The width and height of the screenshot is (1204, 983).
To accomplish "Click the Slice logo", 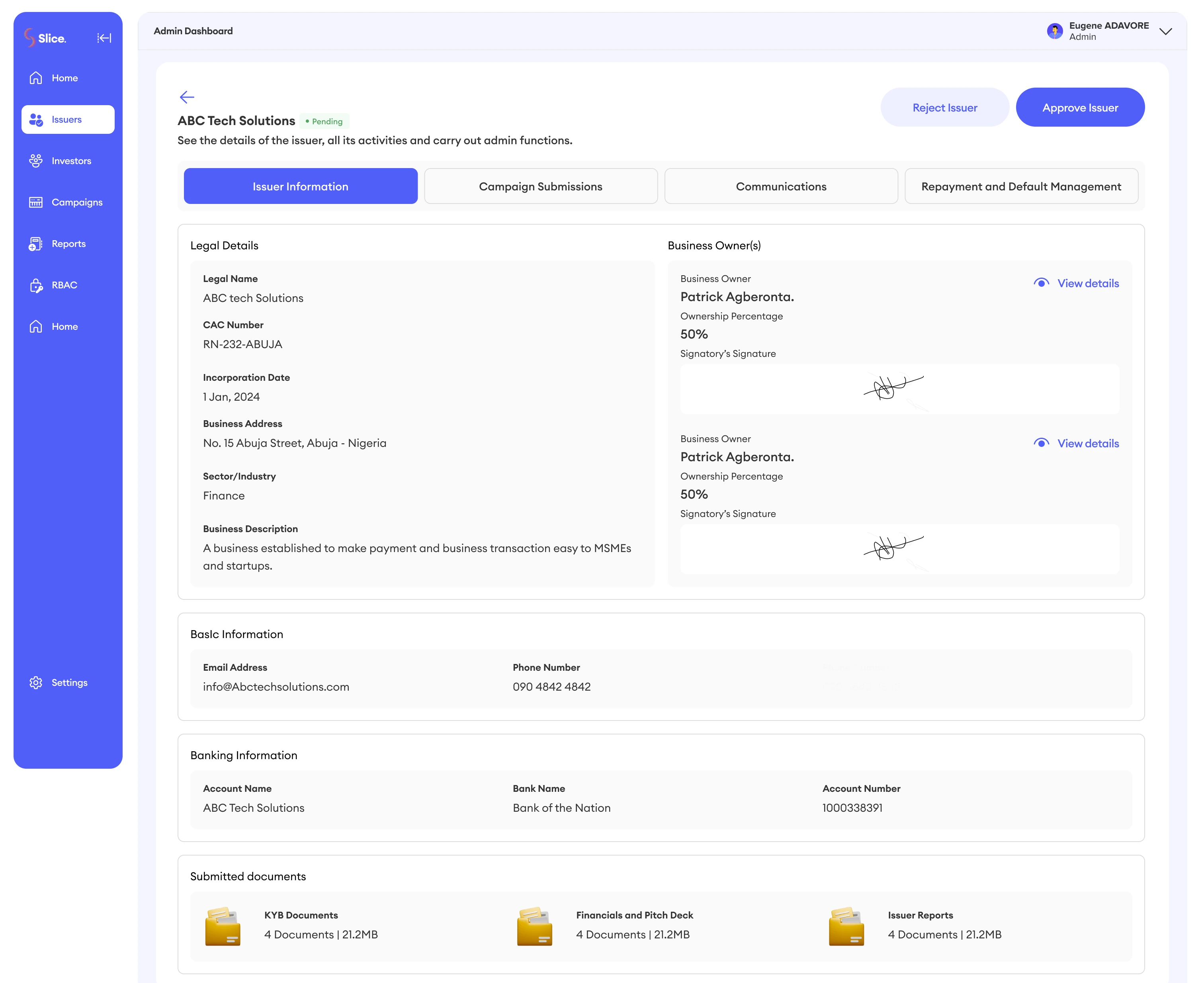I will [x=45, y=38].
